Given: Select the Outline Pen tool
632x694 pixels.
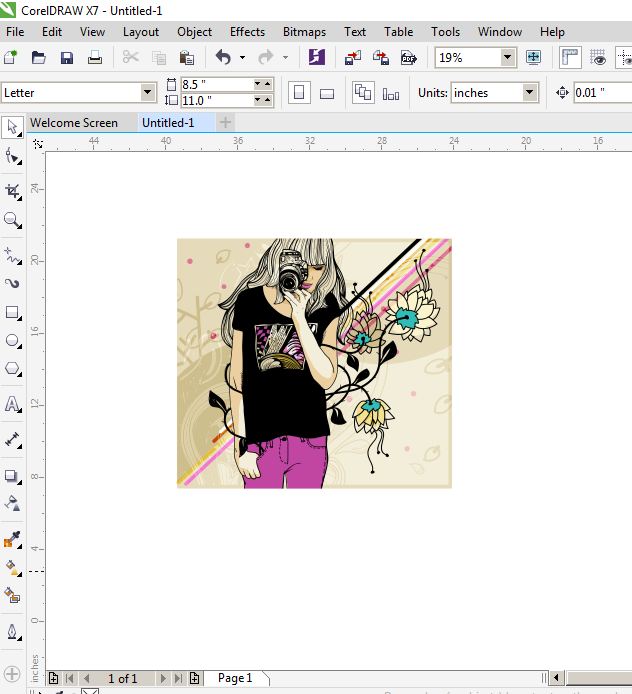Looking at the screenshot, I should point(12,632).
